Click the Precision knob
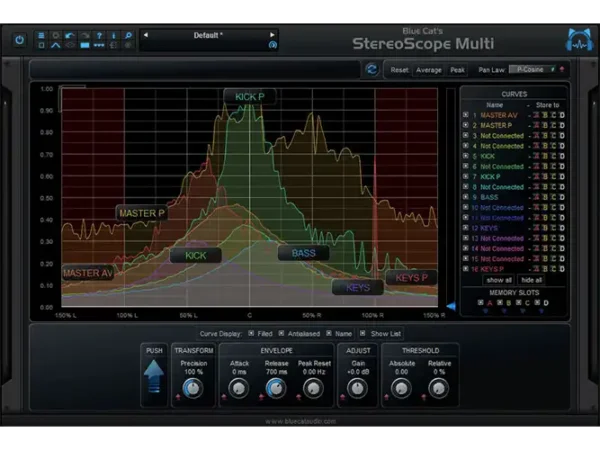Image resolution: width=600 pixels, height=450 pixels. [192, 388]
